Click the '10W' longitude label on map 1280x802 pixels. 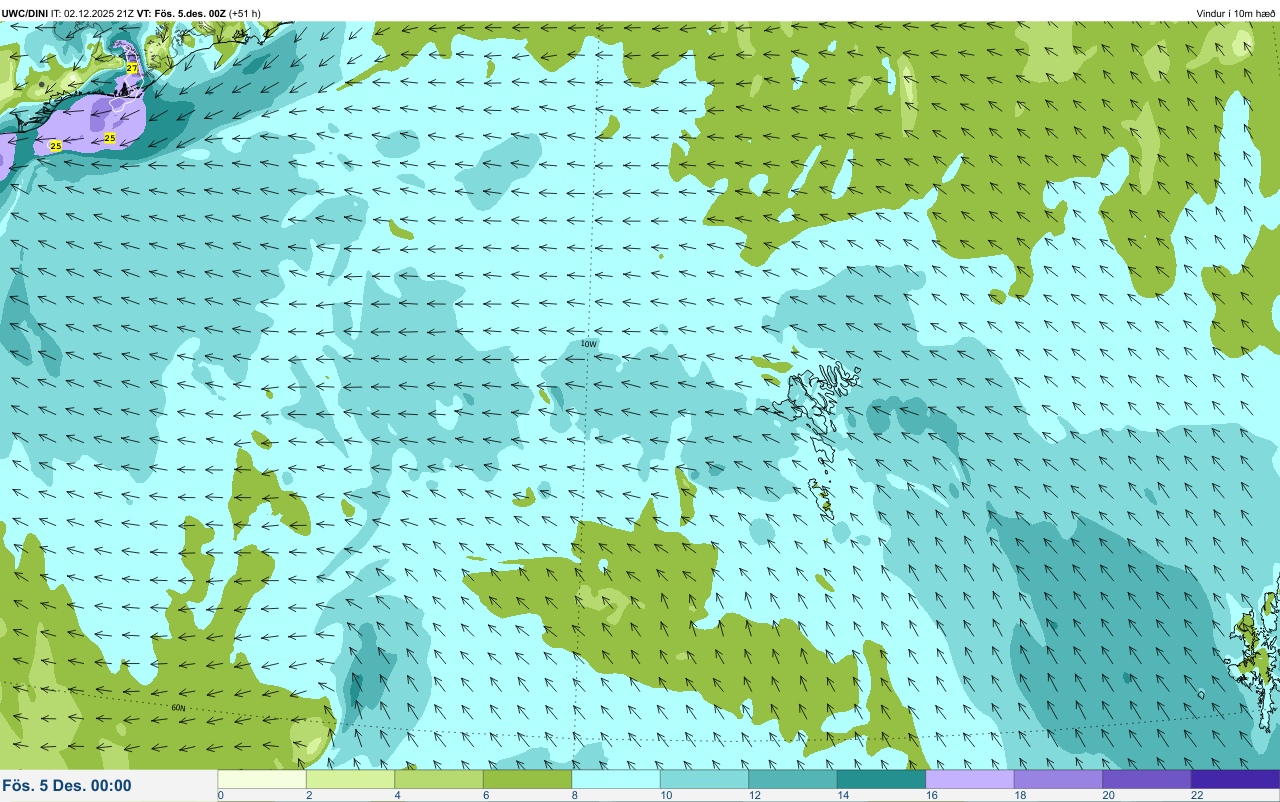pyautogui.click(x=588, y=344)
